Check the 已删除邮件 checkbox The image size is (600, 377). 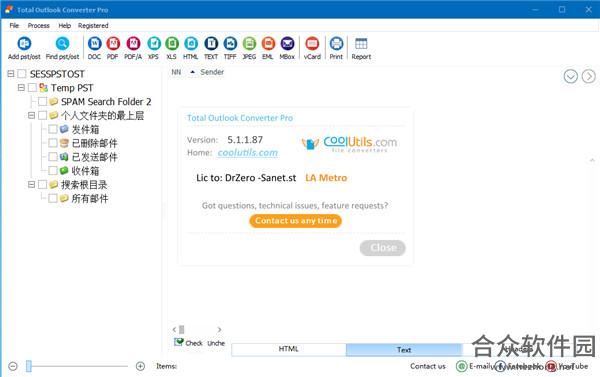pos(53,143)
